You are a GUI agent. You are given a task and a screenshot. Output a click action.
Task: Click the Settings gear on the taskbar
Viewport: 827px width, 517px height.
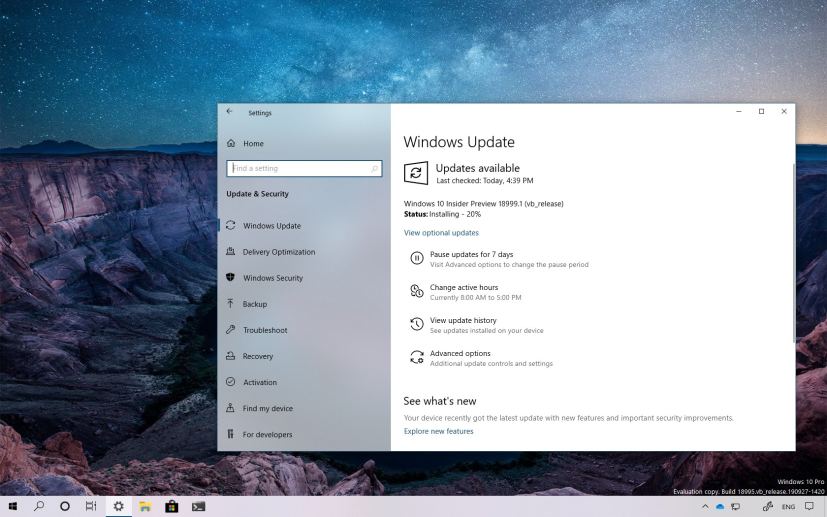coord(119,506)
